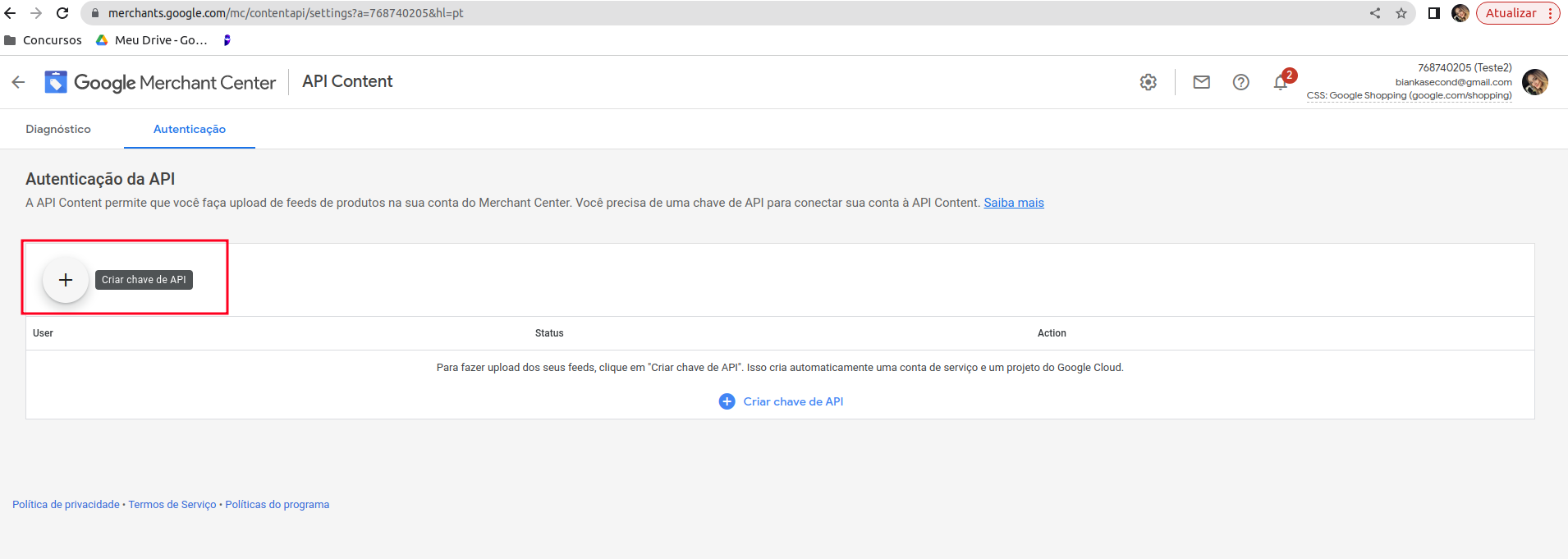
Task: Open the Chrome profile avatar in toolbar
Action: tap(1460, 13)
